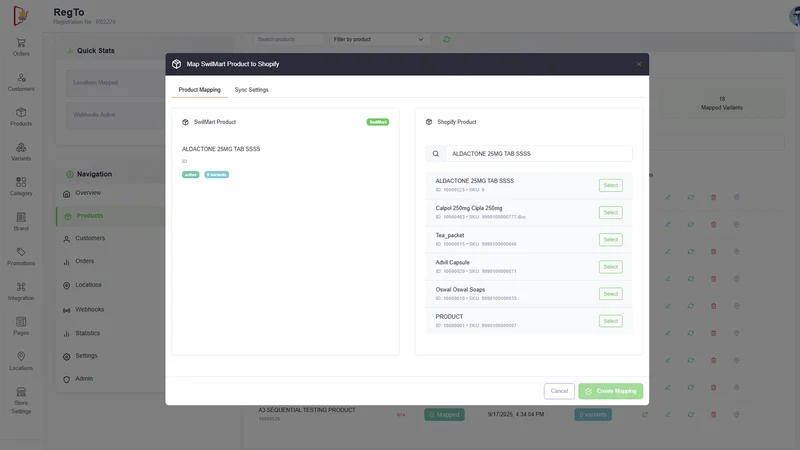Screen dimensions: 800x450
Task: Click the Mapped Variants stat card
Action: [x=721, y=103]
